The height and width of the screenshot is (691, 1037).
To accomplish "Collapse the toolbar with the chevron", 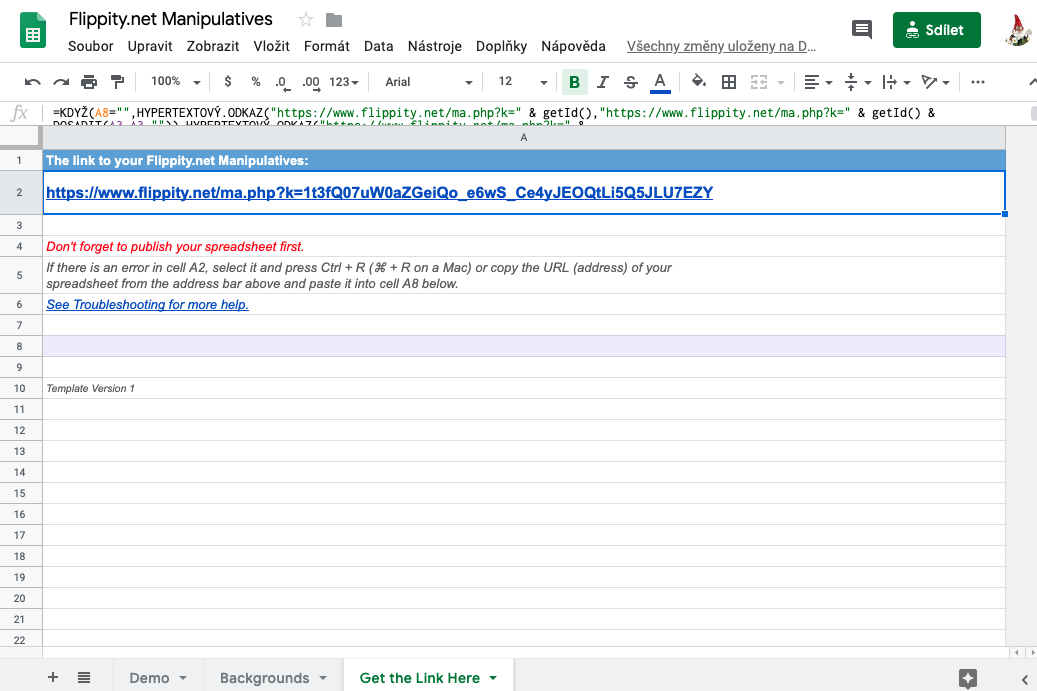I will tap(1032, 82).
